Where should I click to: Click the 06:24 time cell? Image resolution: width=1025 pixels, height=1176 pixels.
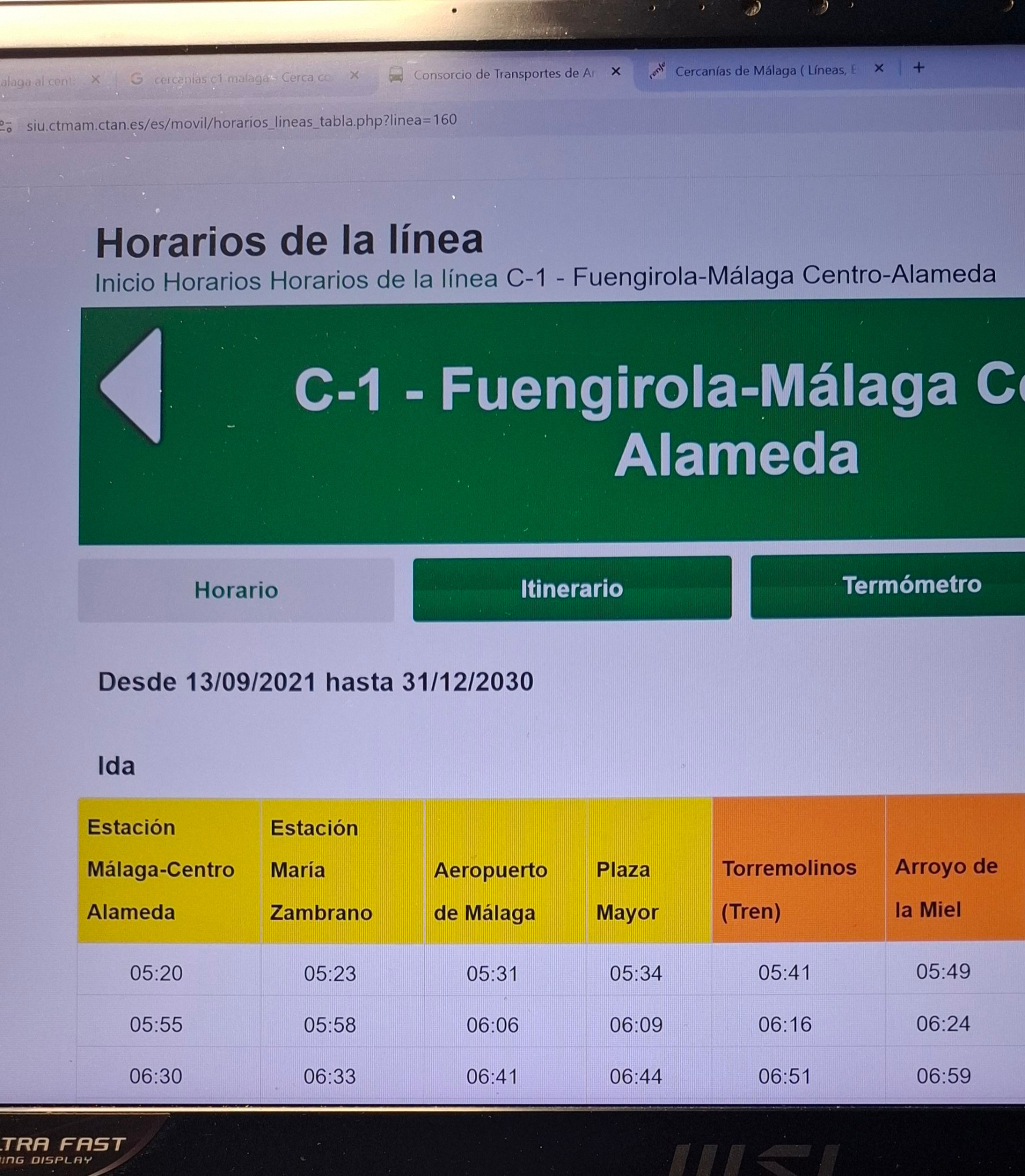(943, 1024)
